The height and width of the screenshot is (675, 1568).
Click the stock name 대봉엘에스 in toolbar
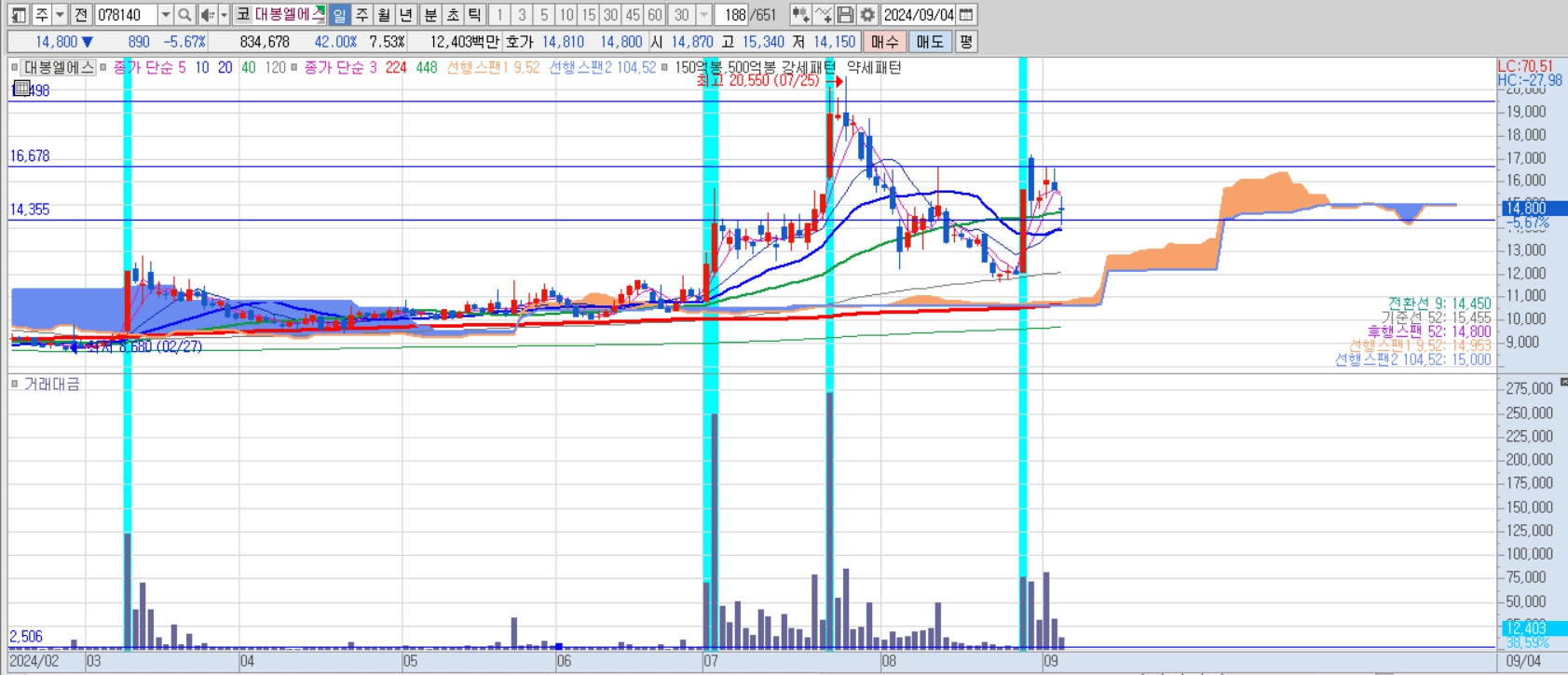(x=289, y=15)
